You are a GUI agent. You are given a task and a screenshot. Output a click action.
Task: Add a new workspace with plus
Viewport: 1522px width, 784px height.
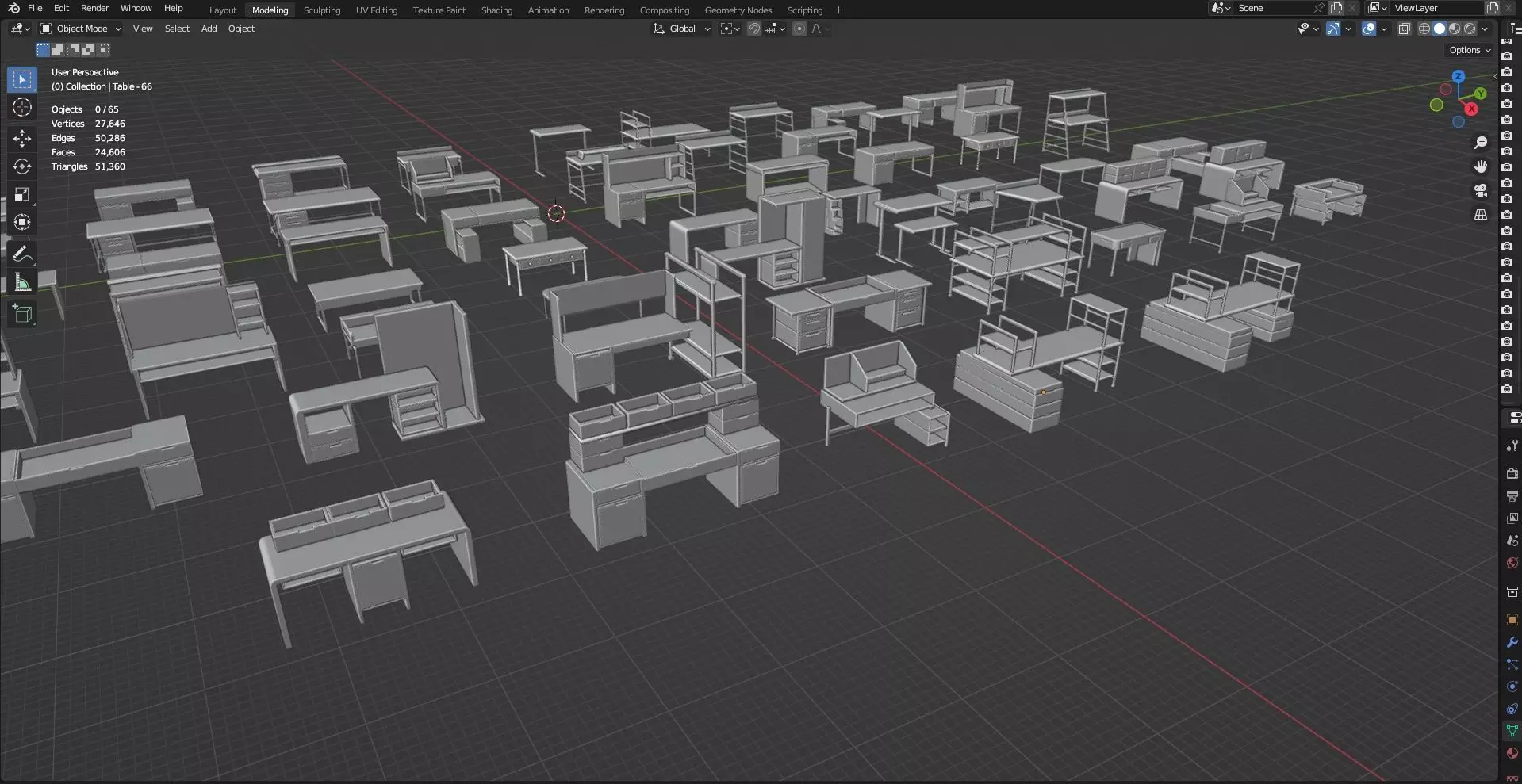pyautogui.click(x=838, y=10)
